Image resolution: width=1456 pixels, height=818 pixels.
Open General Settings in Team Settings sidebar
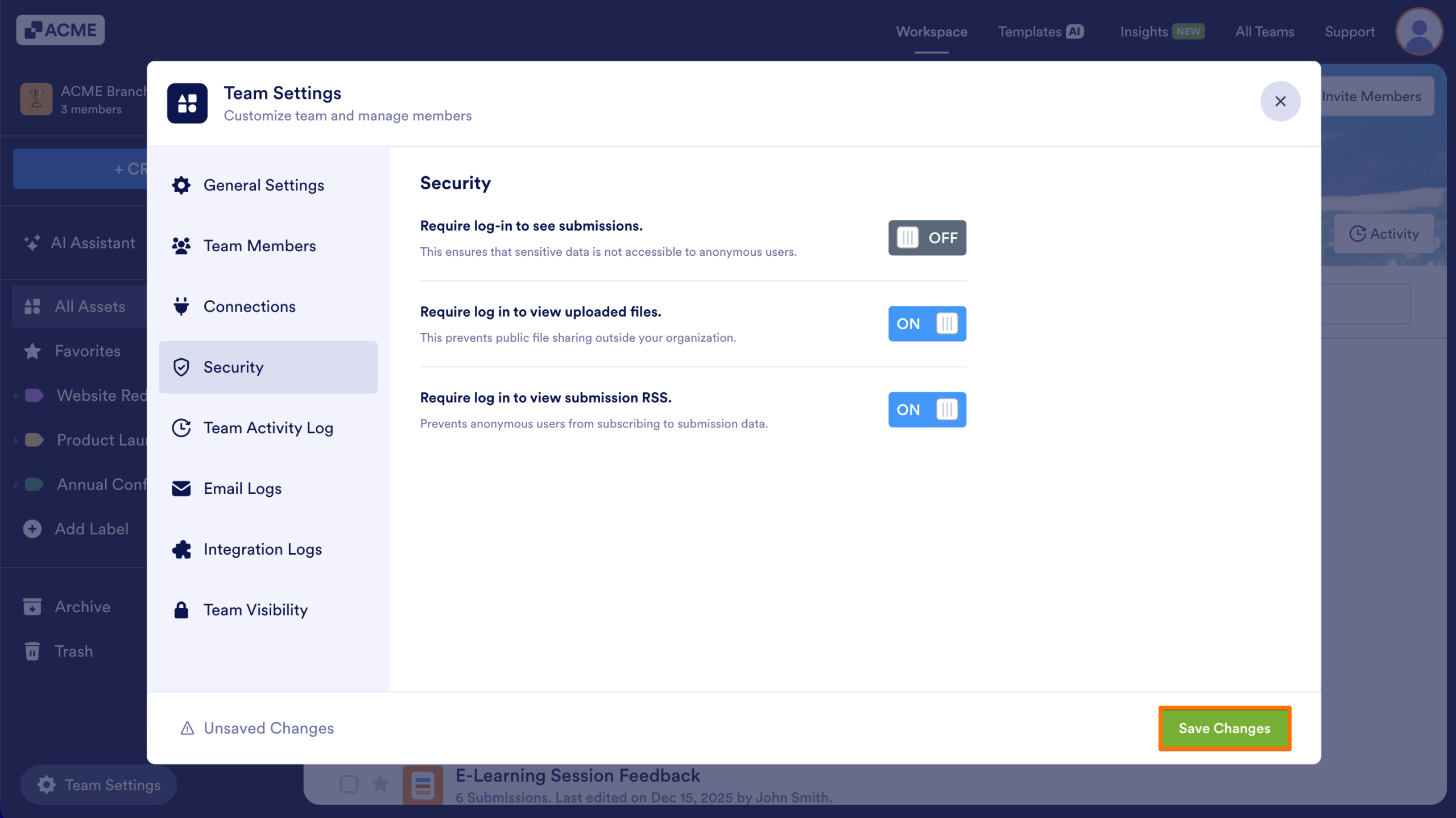point(181,185)
